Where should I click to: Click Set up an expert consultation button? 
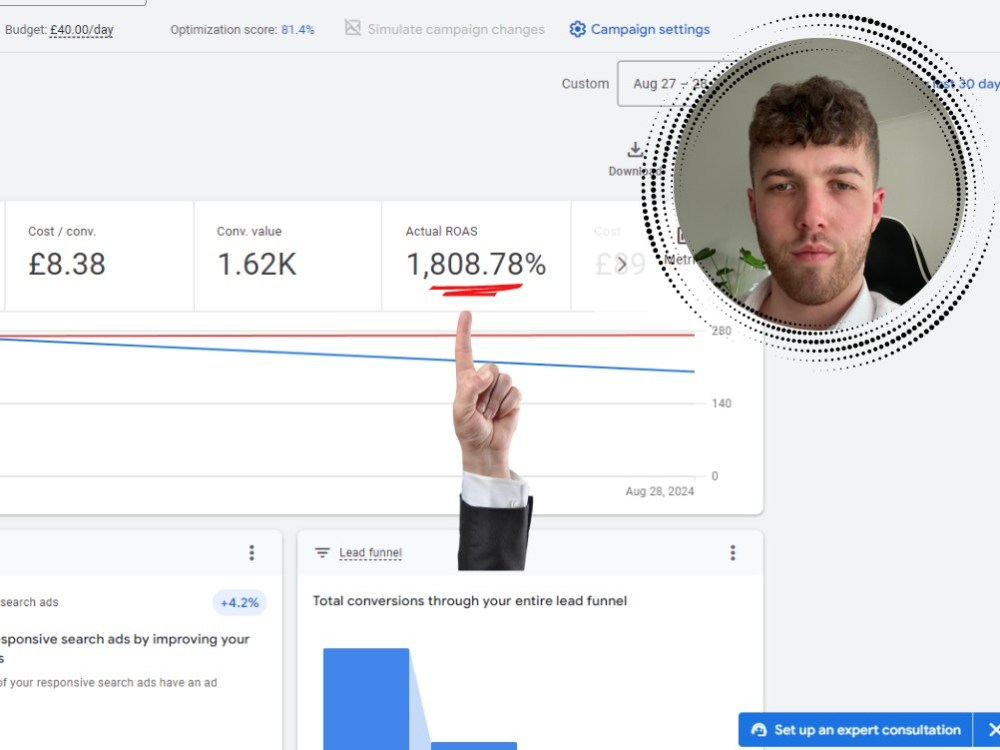pos(856,730)
